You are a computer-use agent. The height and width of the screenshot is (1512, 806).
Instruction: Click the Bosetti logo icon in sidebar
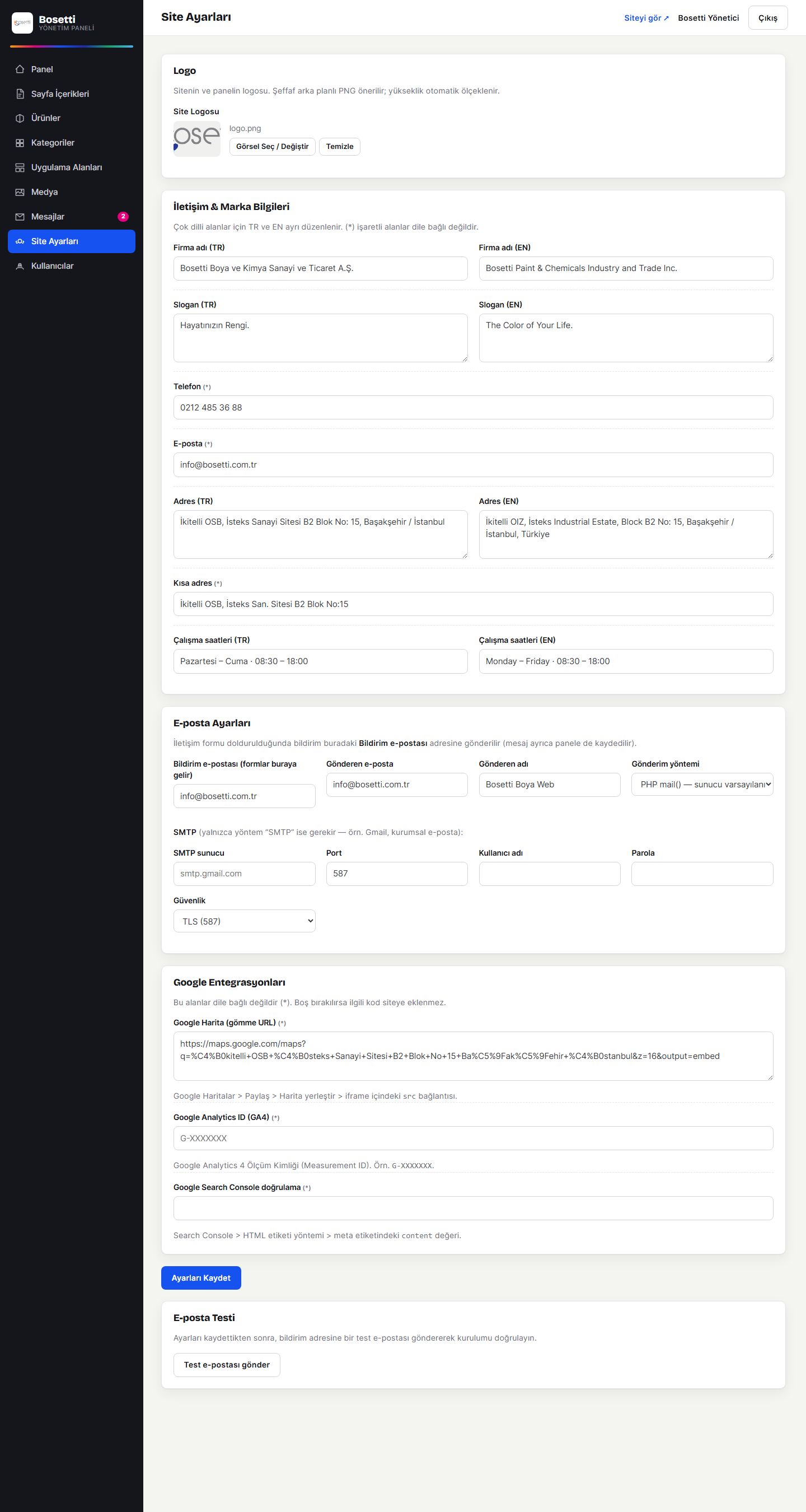point(22,23)
